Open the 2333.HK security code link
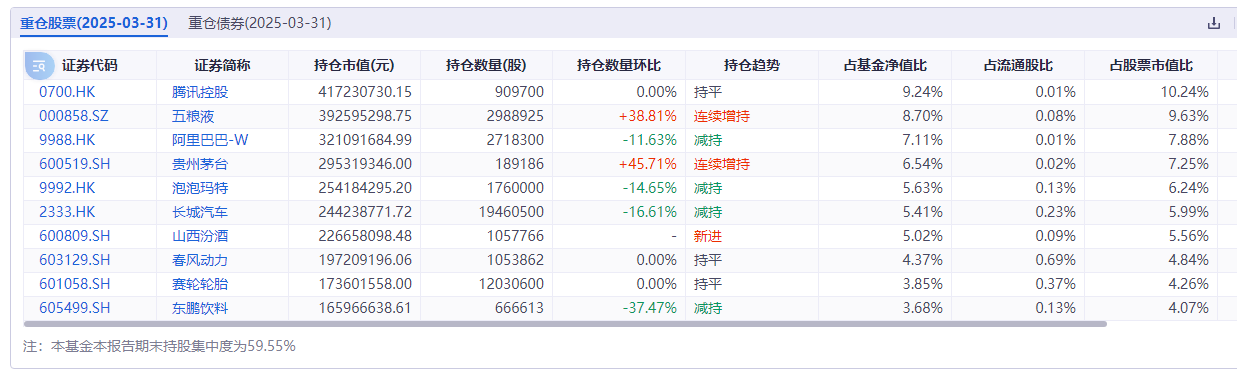Viewport: 1237px width, 374px height. point(67,212)
